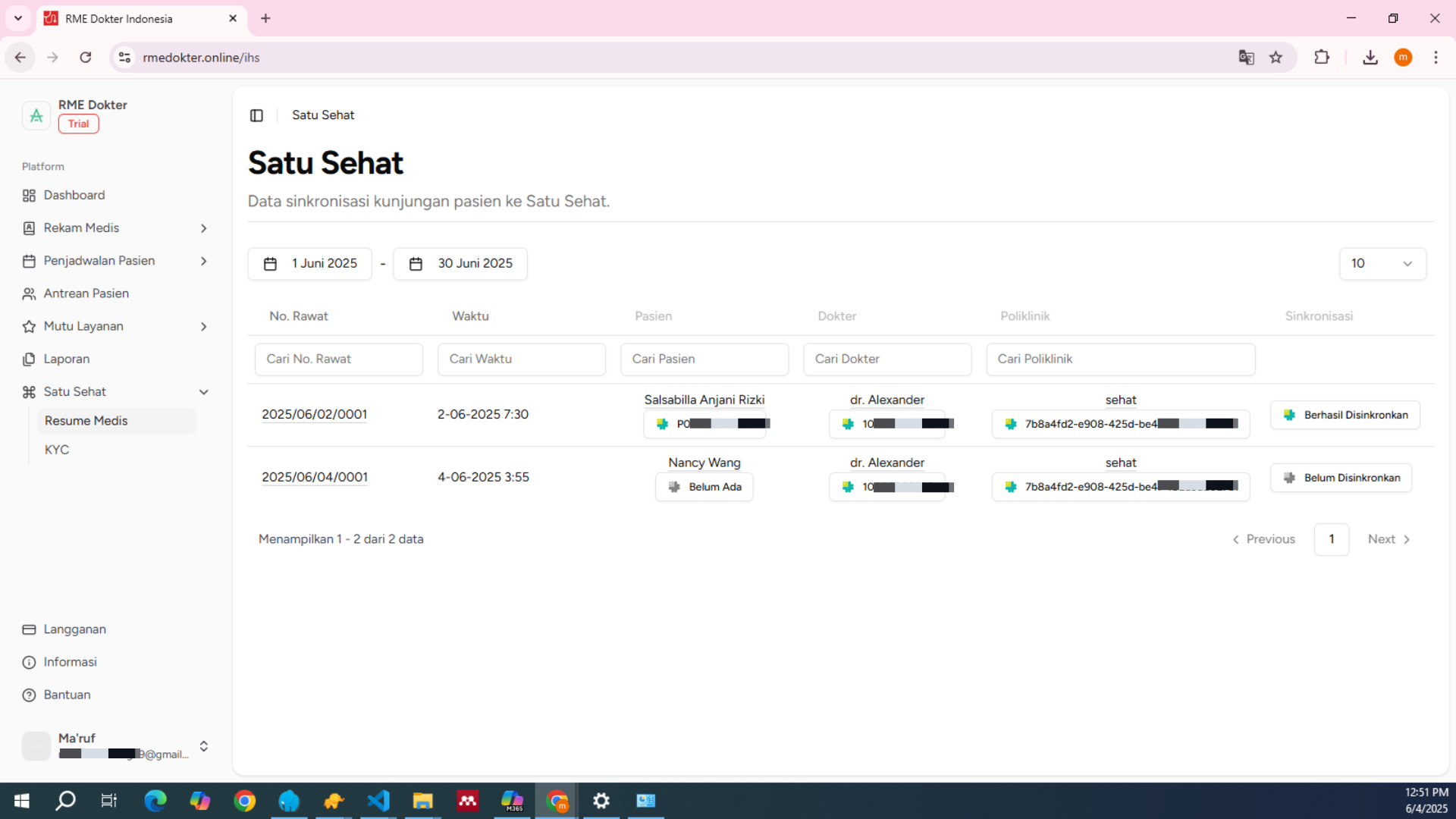Click the Cari Pasien search field

(704, 359)
